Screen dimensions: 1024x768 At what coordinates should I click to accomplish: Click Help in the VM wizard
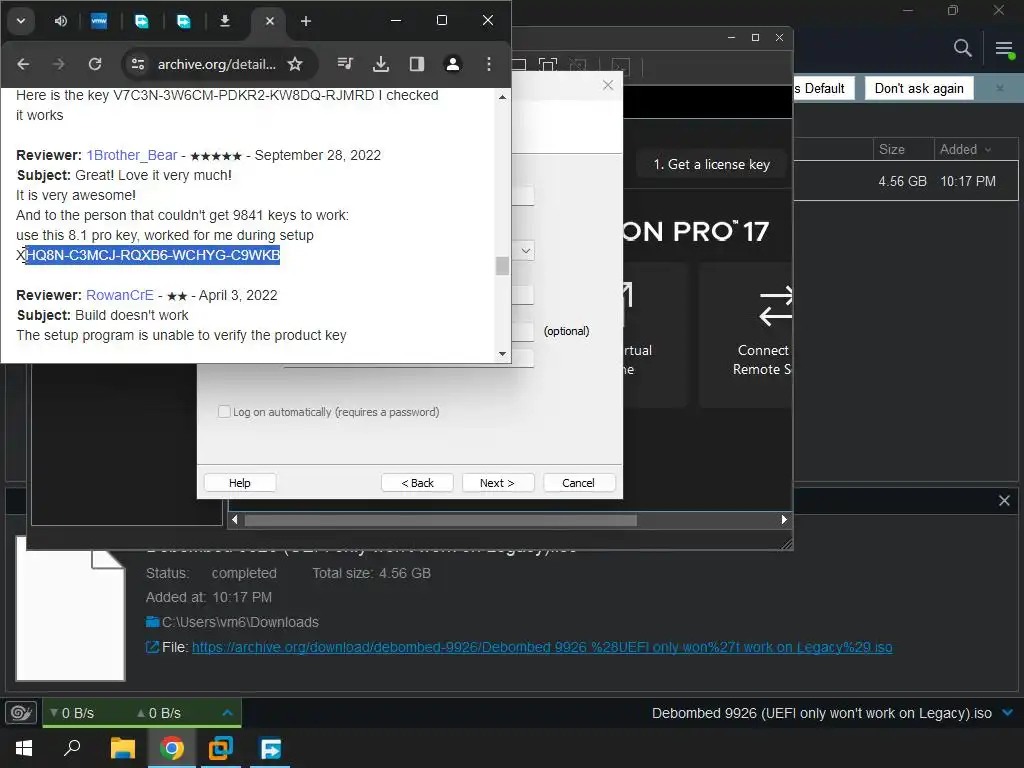[240, 483]
